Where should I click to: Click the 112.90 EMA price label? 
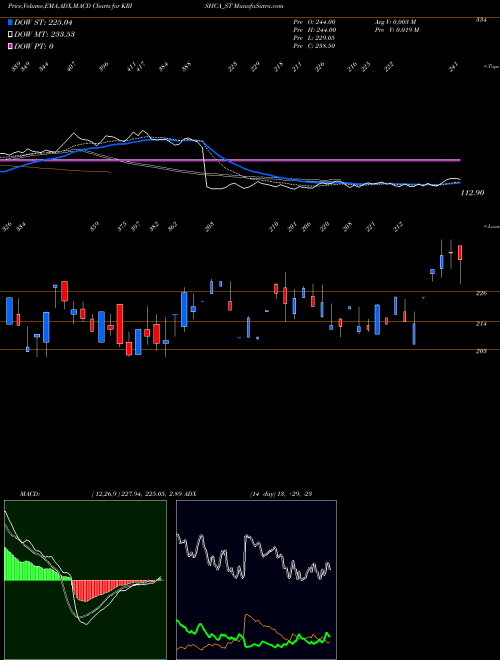473,193
